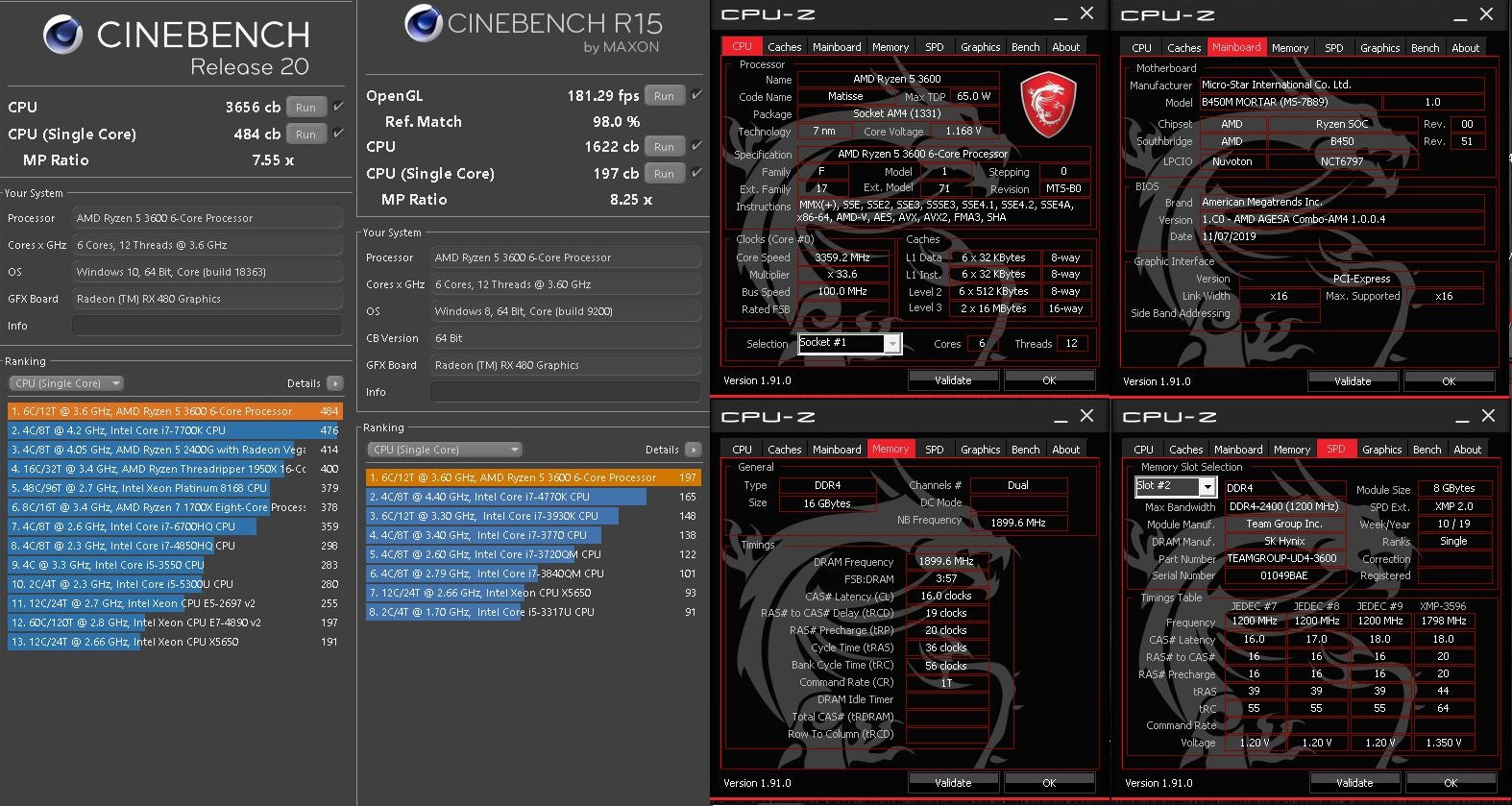This screenshot has width=1512, height=806.
Task: Open About tab in Mainboard window
Action: 1465,48
